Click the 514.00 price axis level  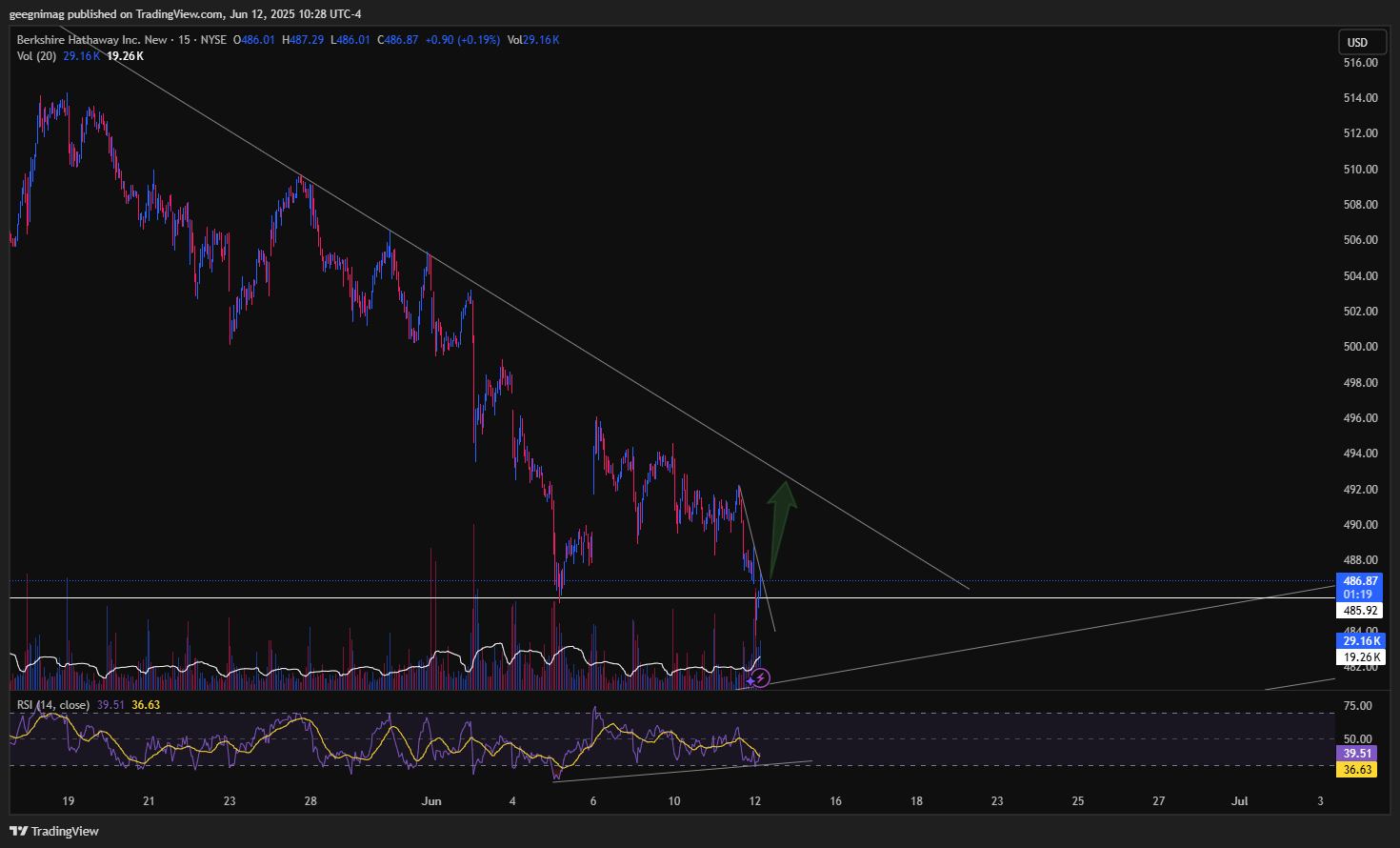point(1360,98)
